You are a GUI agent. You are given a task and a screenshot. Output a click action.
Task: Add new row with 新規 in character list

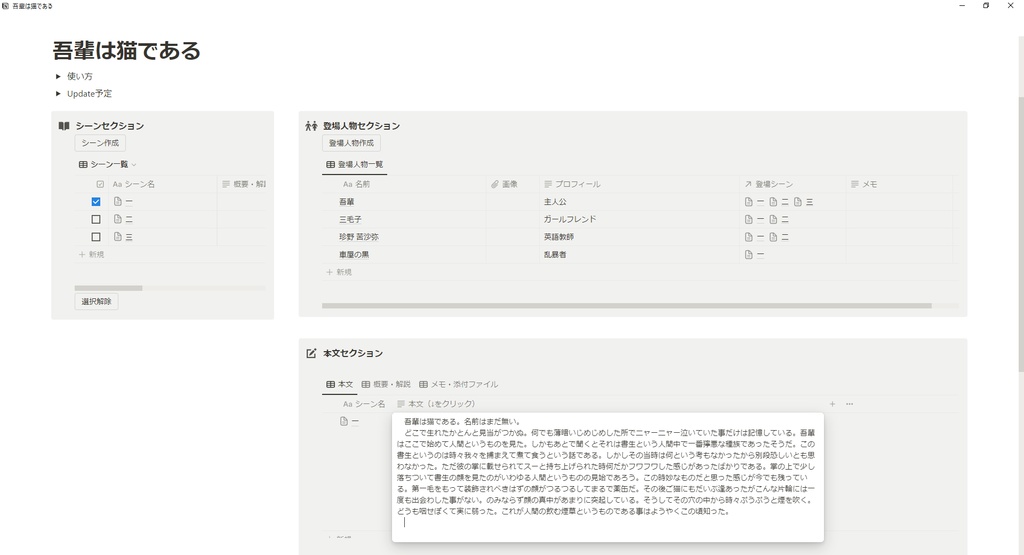pos(339,272)
